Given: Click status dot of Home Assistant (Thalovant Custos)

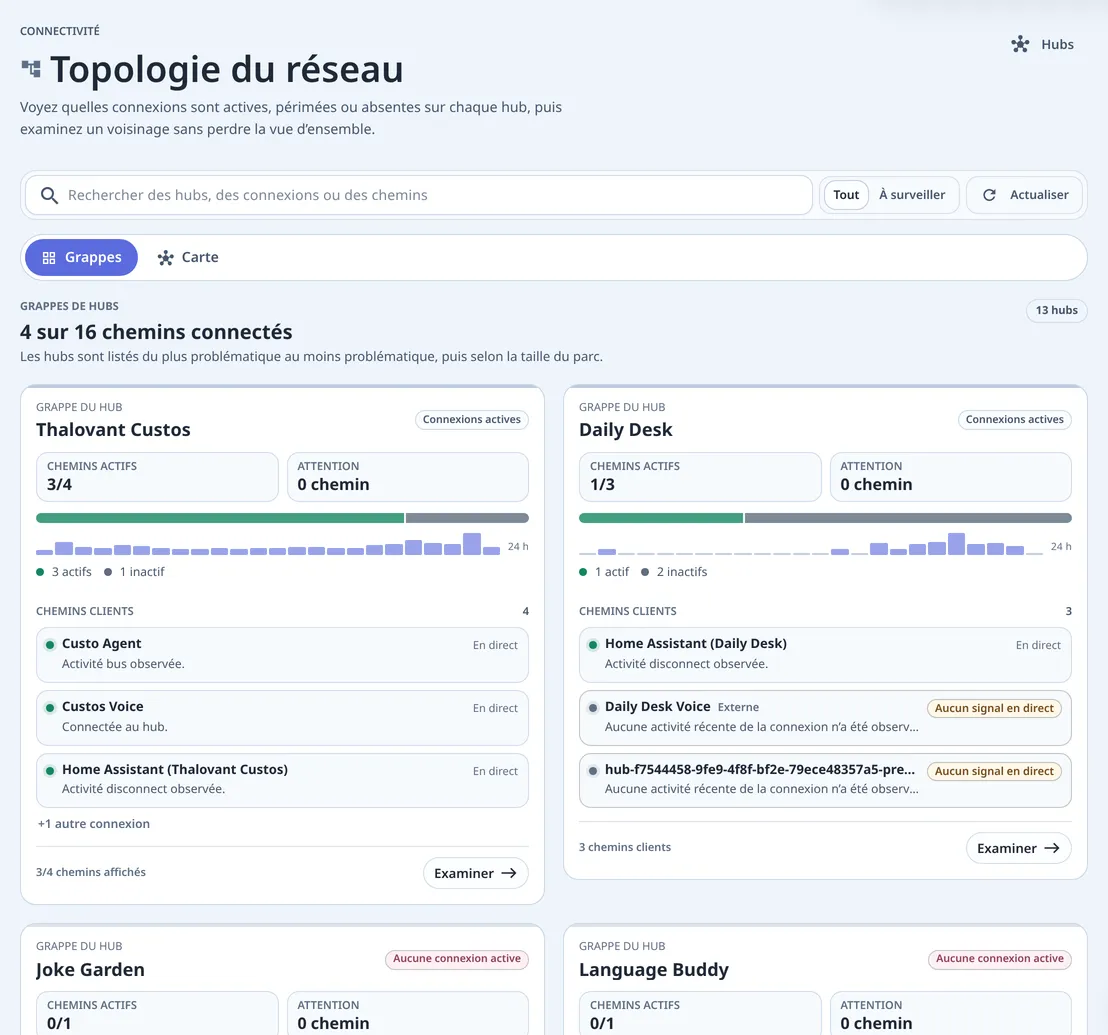Looking at the screenshot, I should tap(50, 770).
